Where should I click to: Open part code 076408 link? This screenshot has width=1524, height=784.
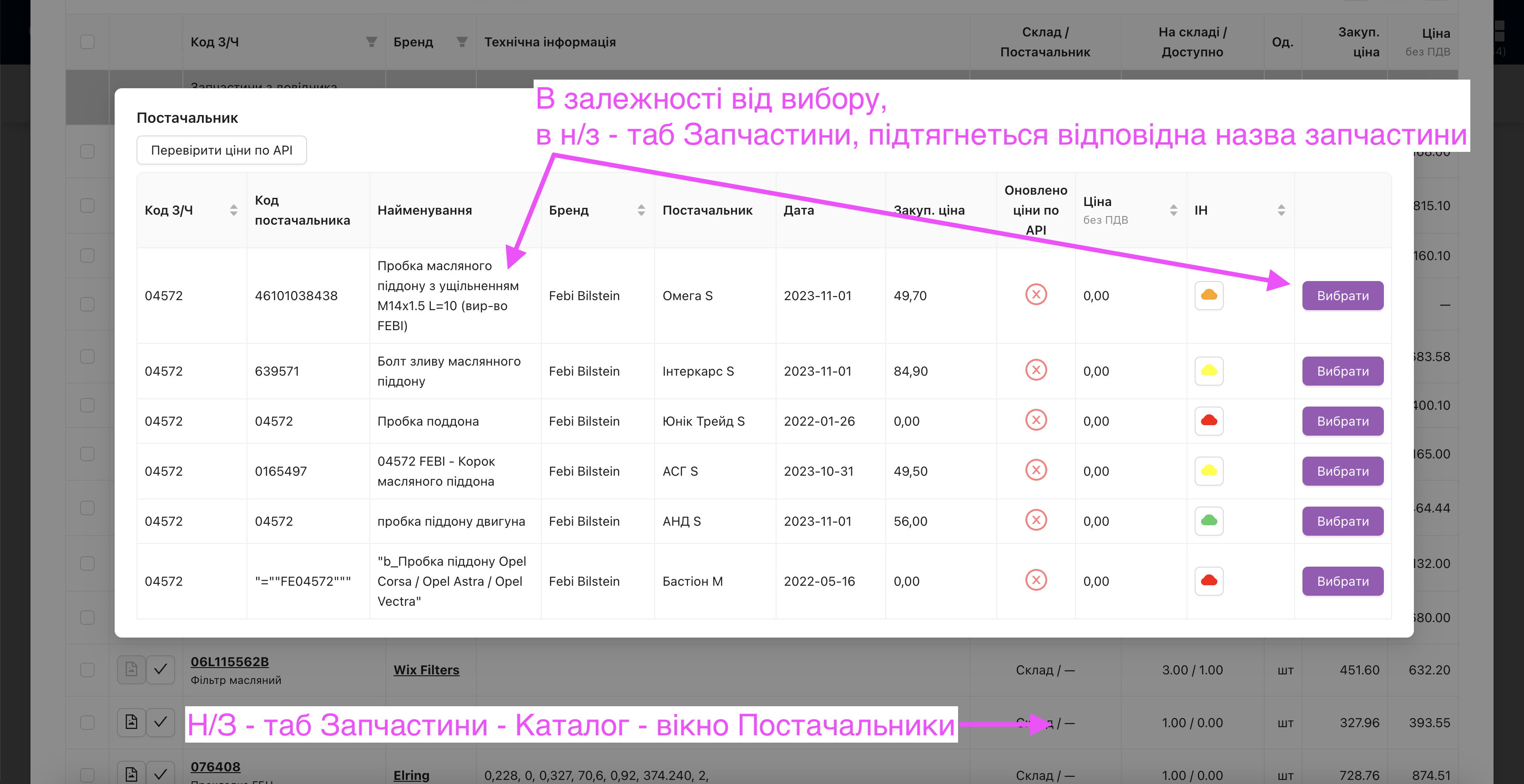pos(215,767)
